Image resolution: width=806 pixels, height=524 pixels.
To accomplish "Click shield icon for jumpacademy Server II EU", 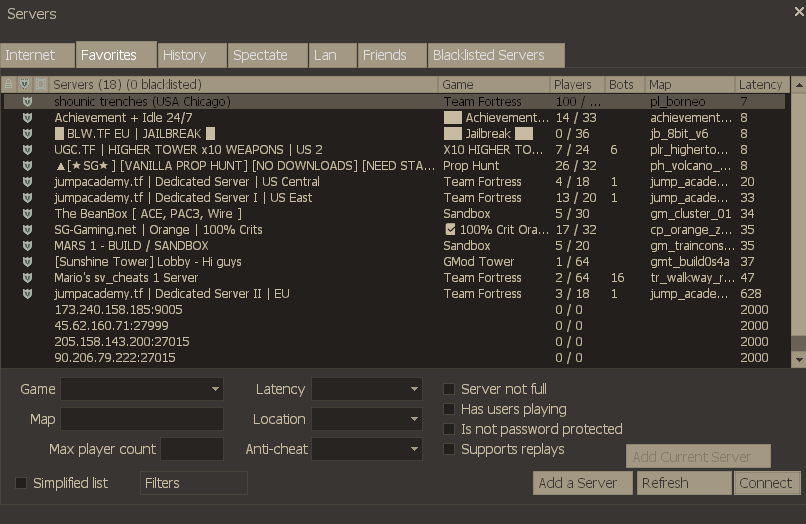I will click(27, 294).
